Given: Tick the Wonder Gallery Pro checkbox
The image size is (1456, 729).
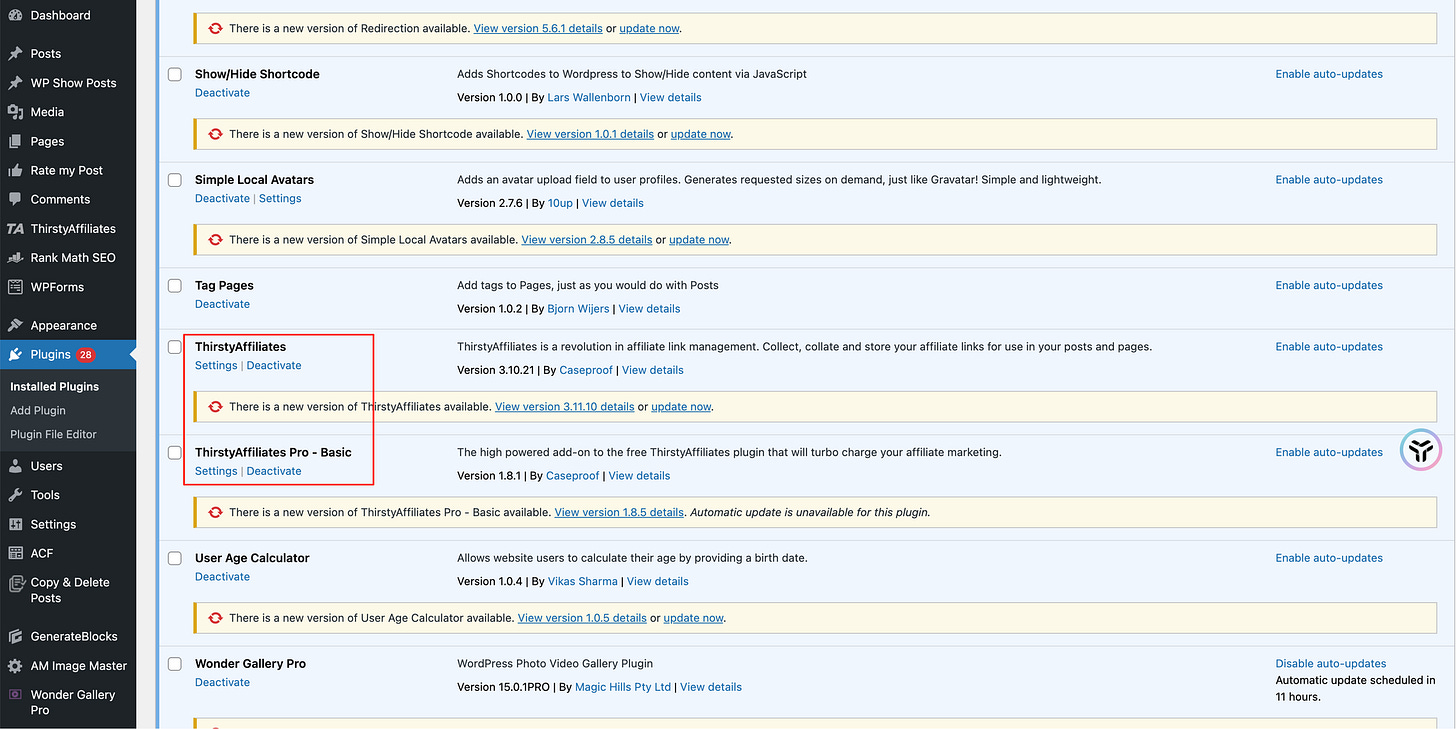Looking at the screenshot, I should click(x=175, y=664).
